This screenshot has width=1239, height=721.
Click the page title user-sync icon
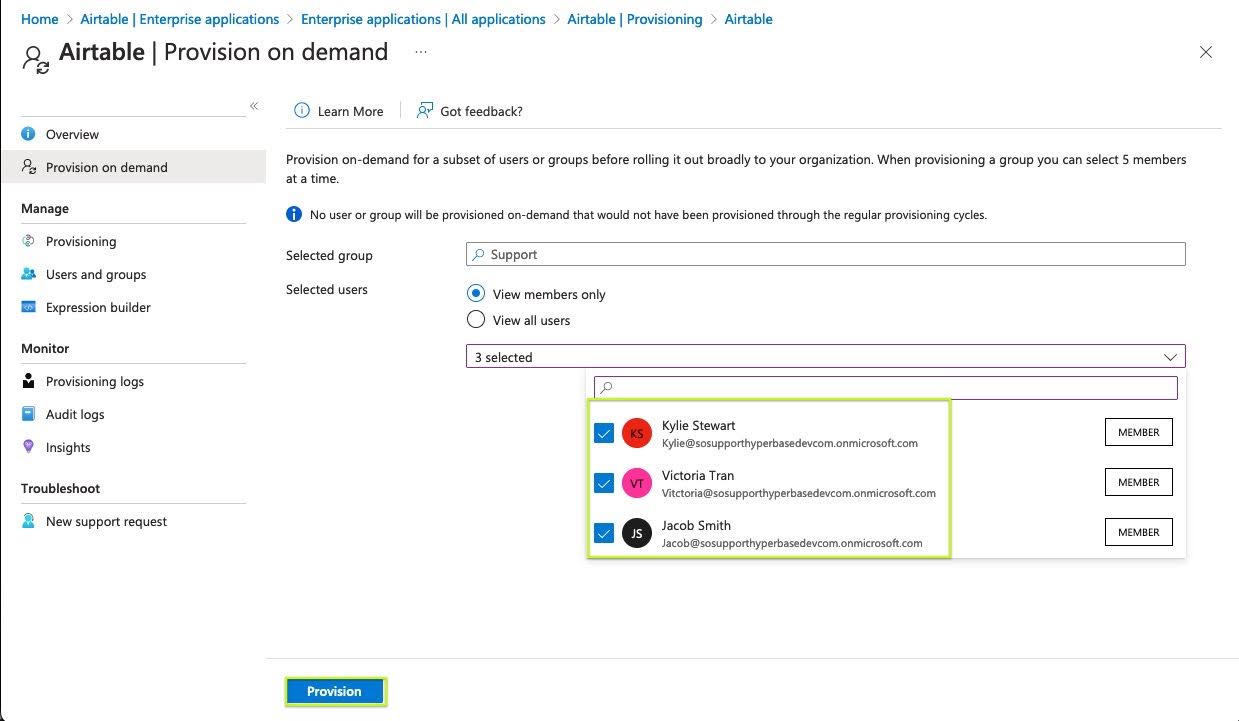tap(36, 58)
